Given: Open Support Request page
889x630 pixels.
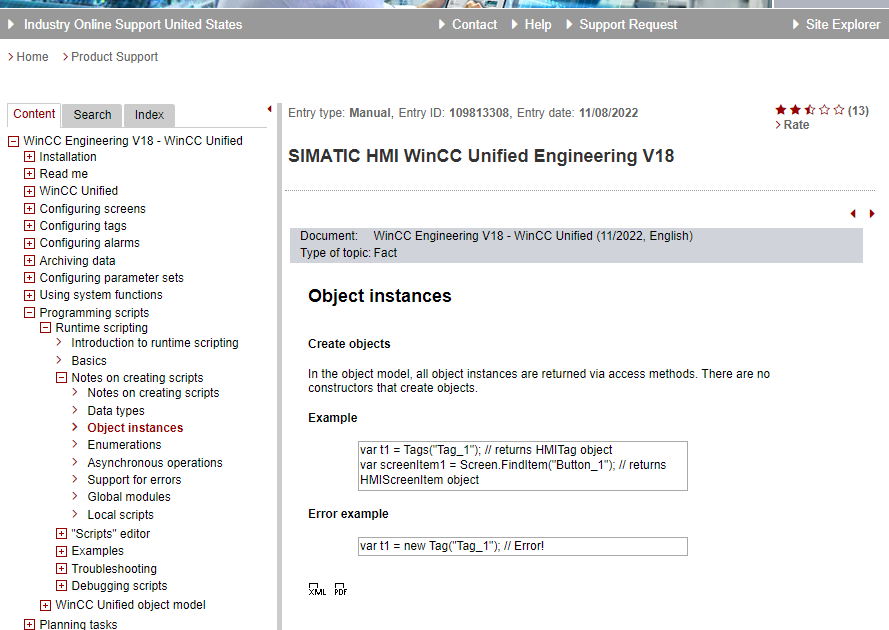Looking at the screenshot, I should pos(628,24).
